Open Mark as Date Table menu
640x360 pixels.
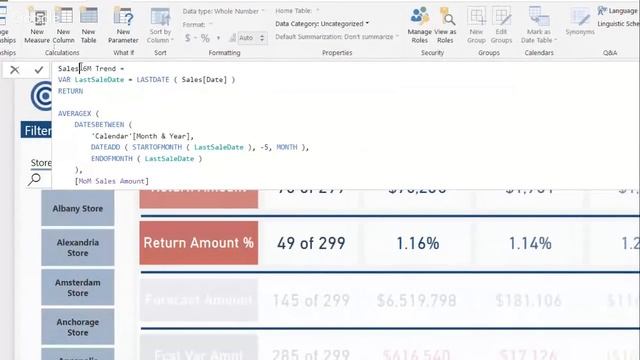click(x=539, y=25)
